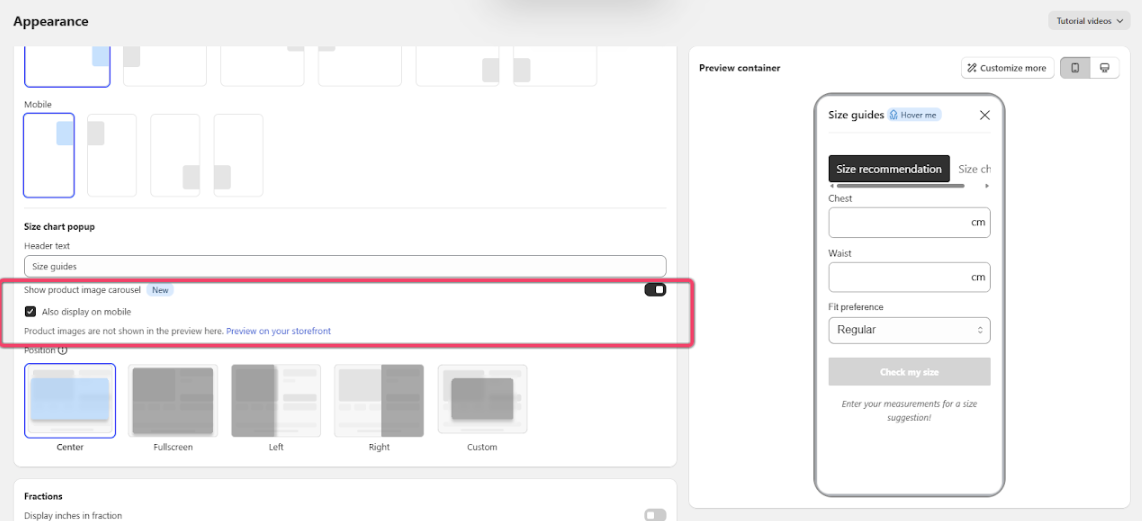Click the Appearance page title
The width and height of the screenshot is (1142, 521).
[x=51, y=21]
